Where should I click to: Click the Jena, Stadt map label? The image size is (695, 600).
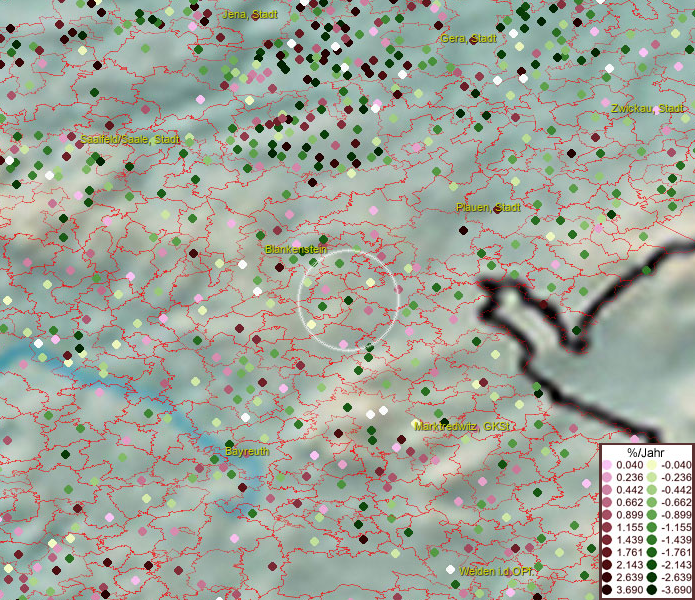pyautogui.click(x=248, y=15)
